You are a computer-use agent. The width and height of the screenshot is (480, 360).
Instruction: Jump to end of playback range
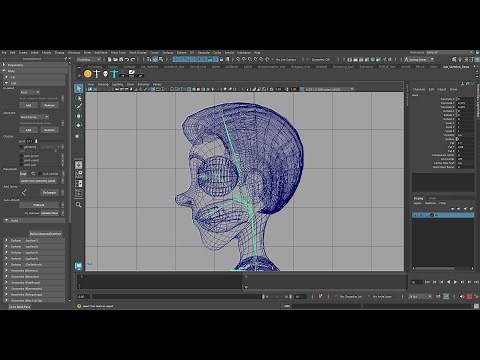pos(476,282)
